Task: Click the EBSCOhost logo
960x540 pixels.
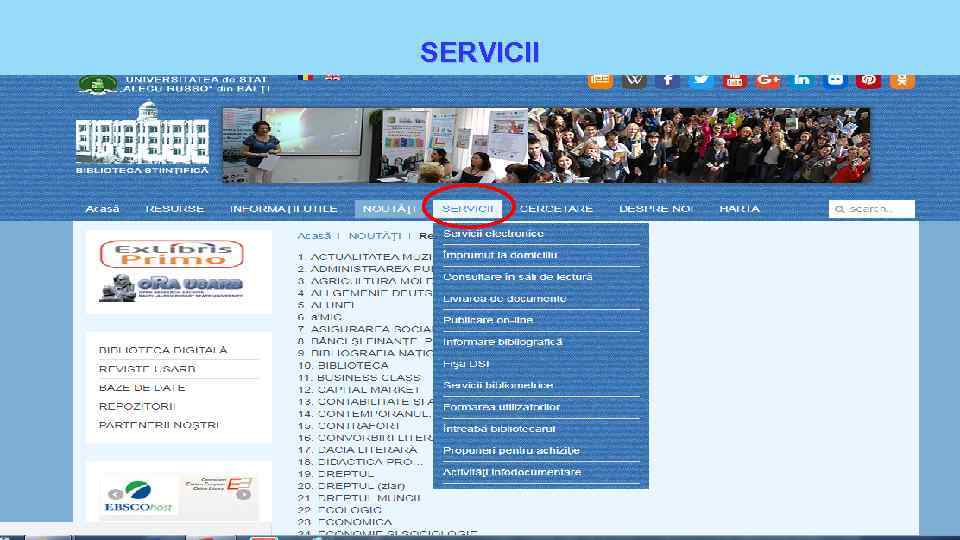Action: point(138,497)
